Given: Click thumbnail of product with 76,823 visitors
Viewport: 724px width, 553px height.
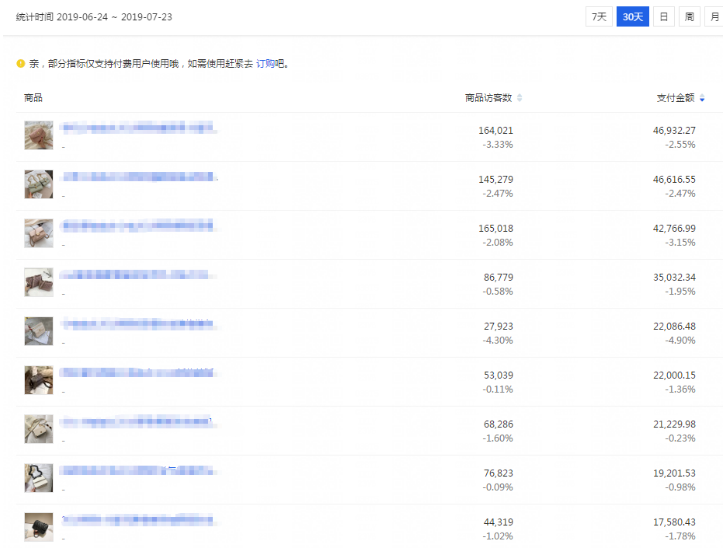Looking at the screenshot, I should [39, 478].
